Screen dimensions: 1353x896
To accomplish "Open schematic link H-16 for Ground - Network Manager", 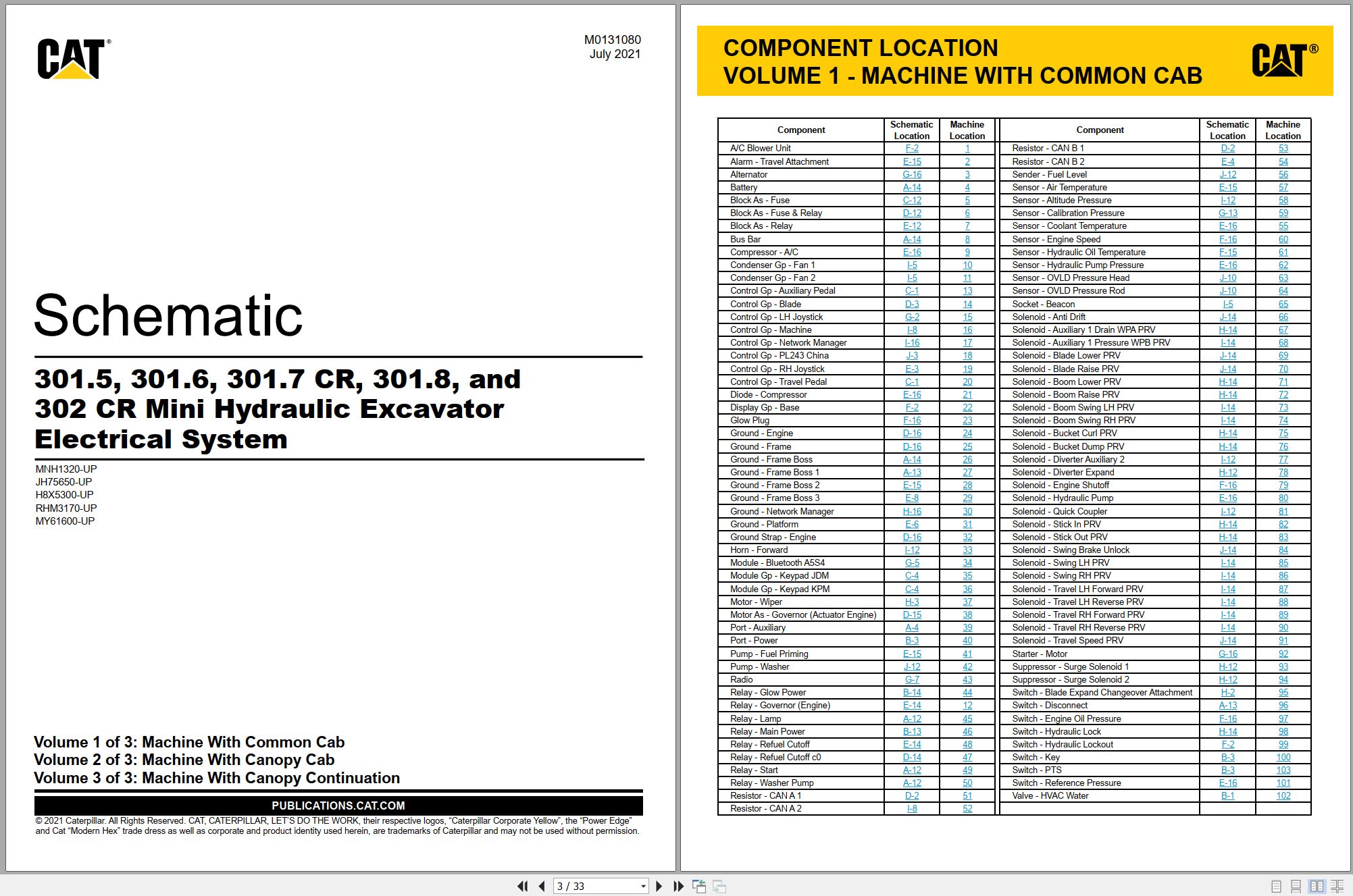I will click(911, 511).
